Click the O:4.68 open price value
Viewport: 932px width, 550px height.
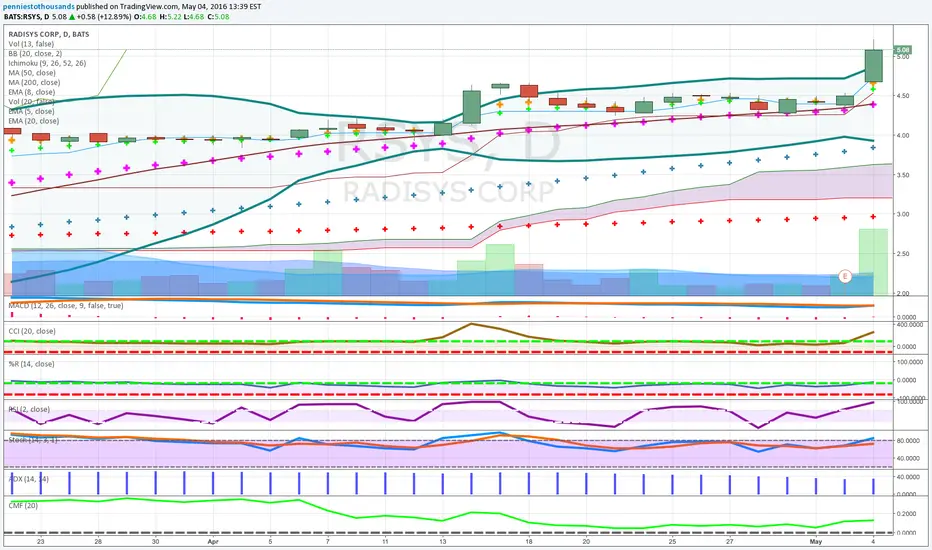145,17
